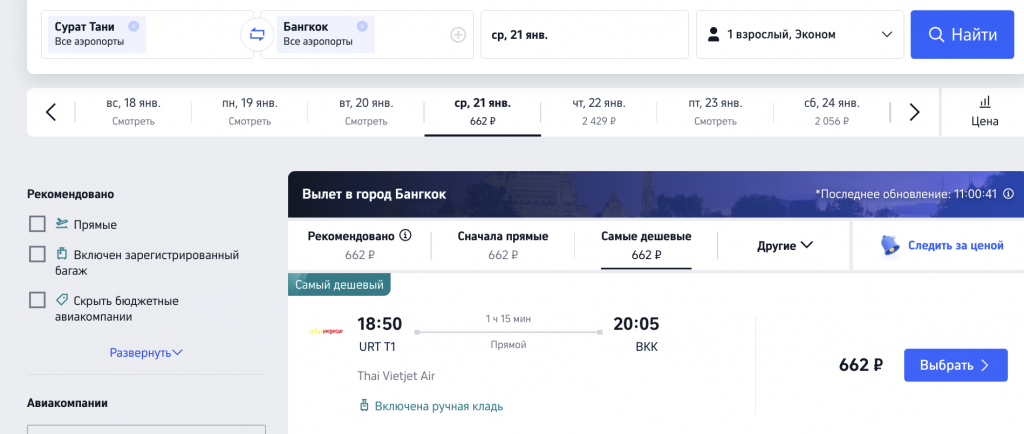Expand filters via Развернуть link

146,352
